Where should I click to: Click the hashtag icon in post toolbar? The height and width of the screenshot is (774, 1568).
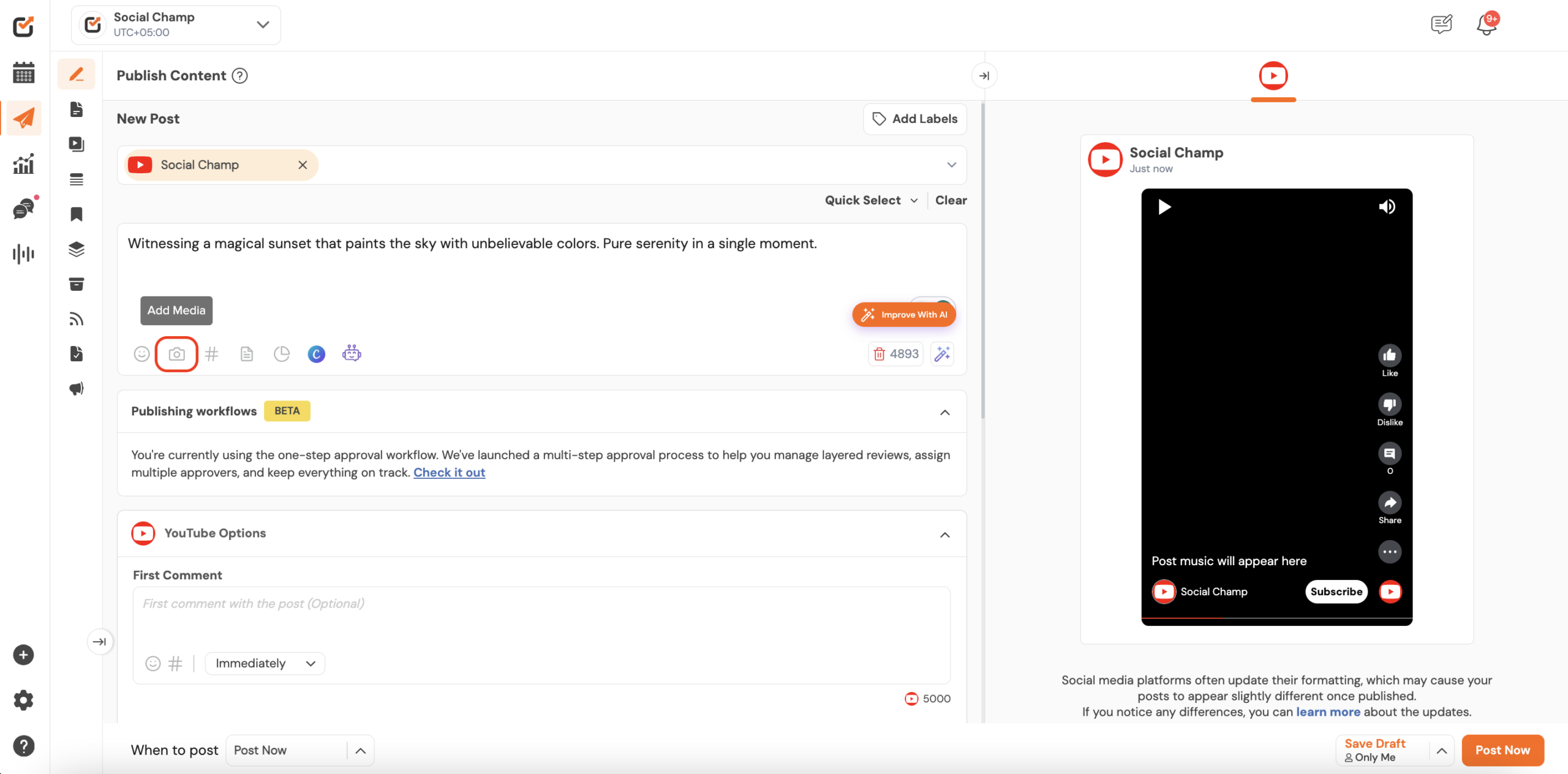pyautogui.click(x=211, y=354)
